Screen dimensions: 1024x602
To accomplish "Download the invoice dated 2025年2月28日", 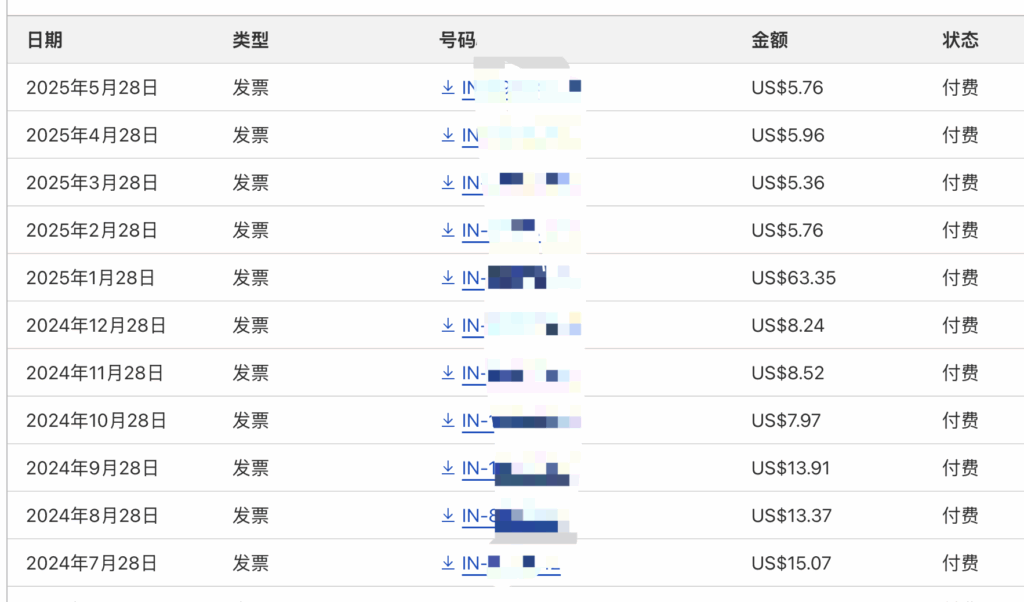I will 448,230.
